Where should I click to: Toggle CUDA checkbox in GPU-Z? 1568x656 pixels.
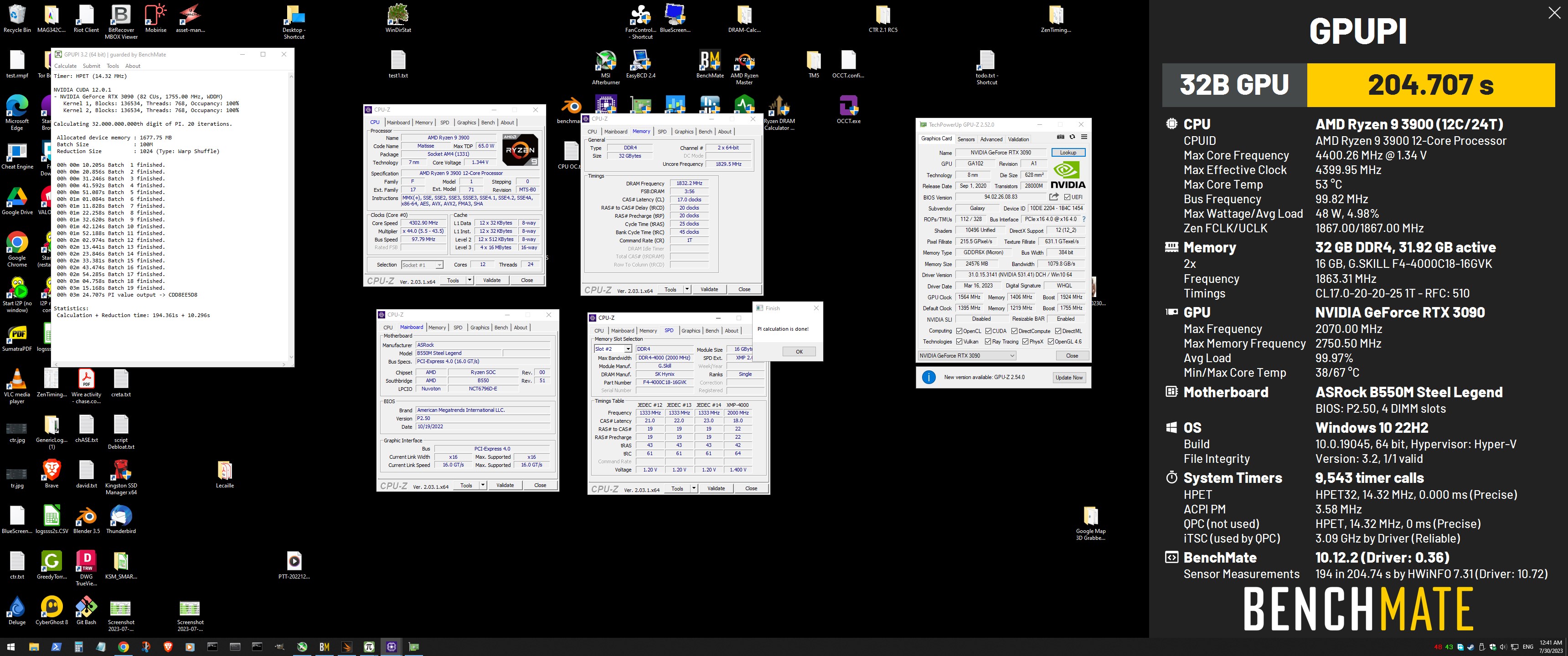coord(989,331)
